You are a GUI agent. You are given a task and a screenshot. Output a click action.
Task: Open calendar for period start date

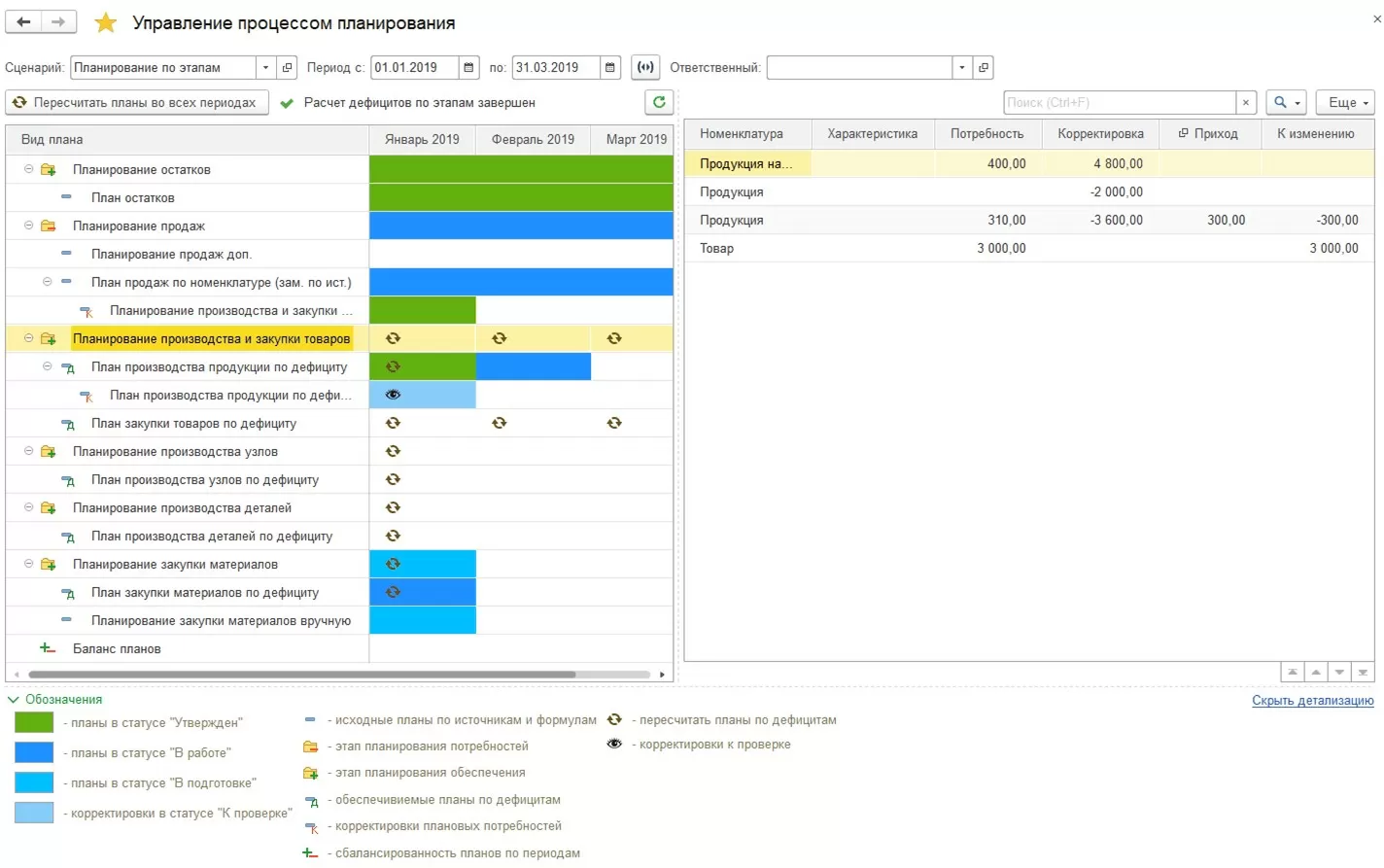pos(469,67)
